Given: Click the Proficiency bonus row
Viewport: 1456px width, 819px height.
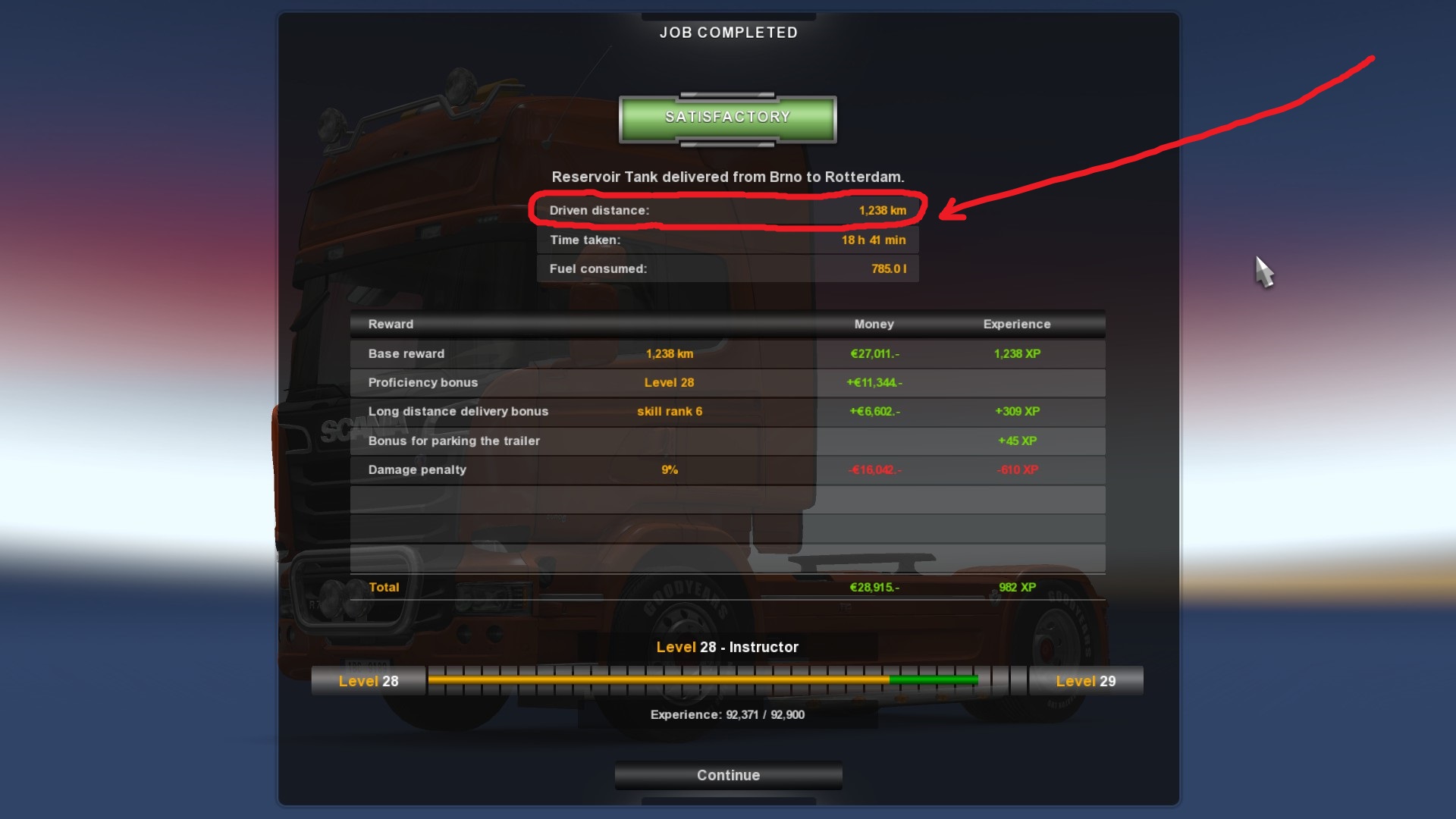Looking at the screenshot, I should click(x=728, y=382).
